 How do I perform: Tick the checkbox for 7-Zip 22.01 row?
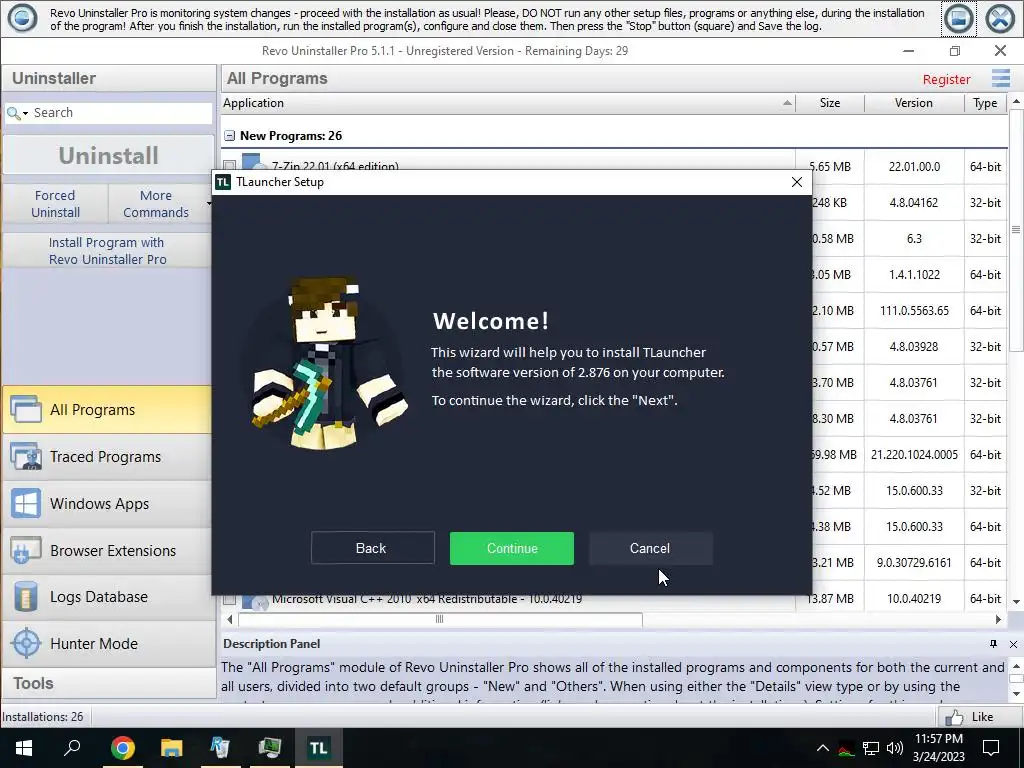coord(229,165)
